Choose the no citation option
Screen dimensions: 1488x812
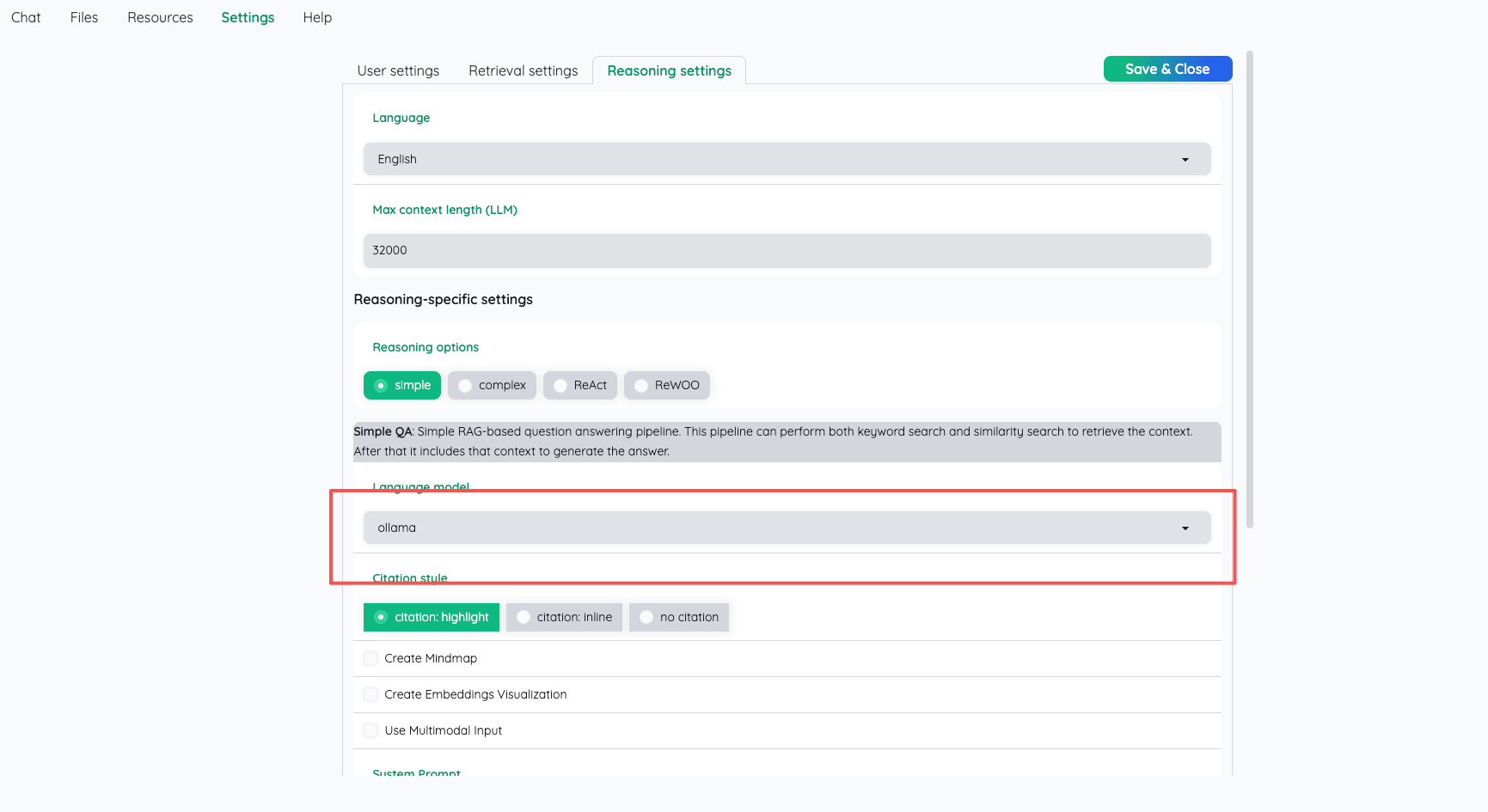pos(678,617)
